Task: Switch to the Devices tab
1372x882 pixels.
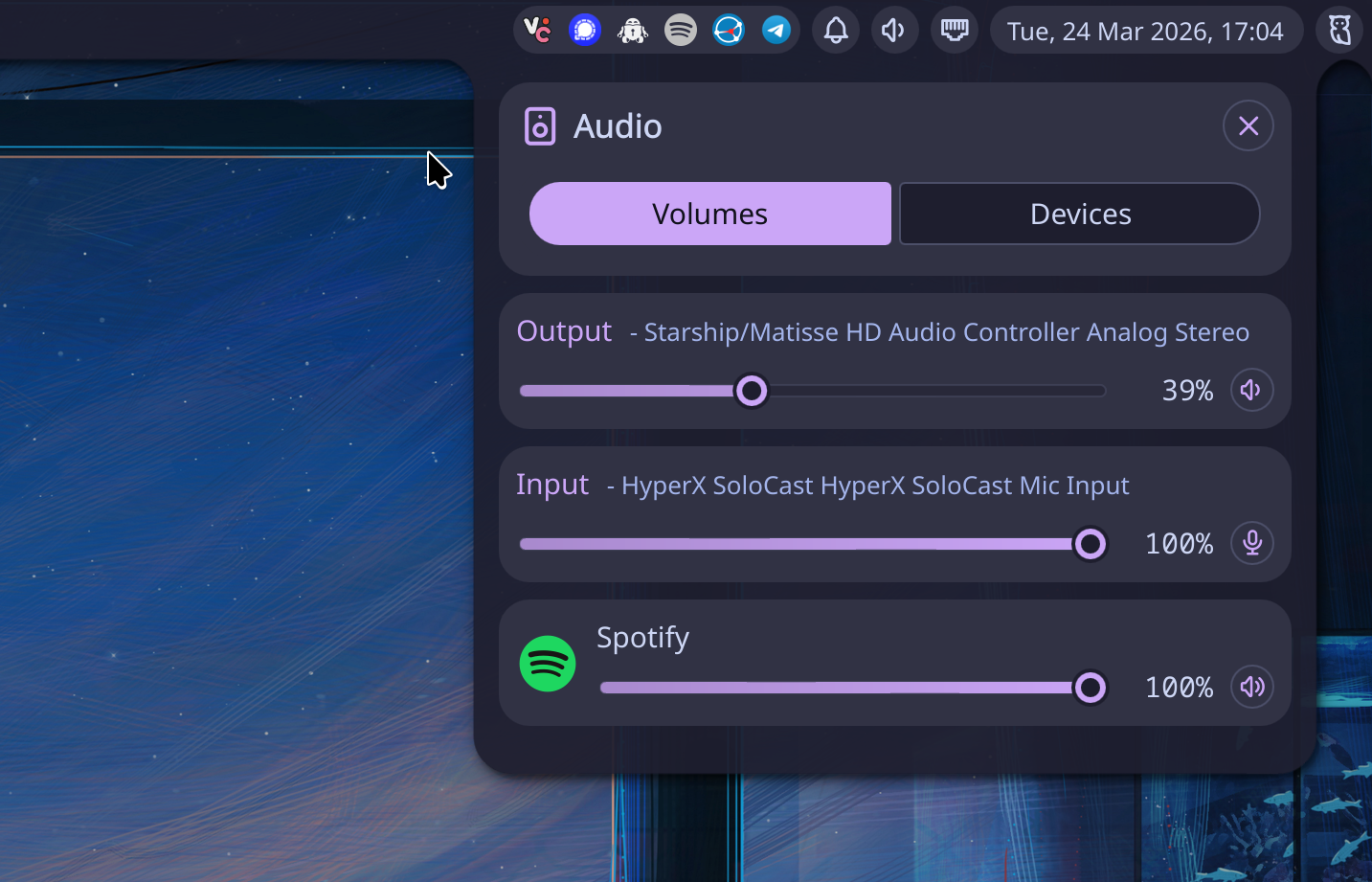Action: (1079, 214)
